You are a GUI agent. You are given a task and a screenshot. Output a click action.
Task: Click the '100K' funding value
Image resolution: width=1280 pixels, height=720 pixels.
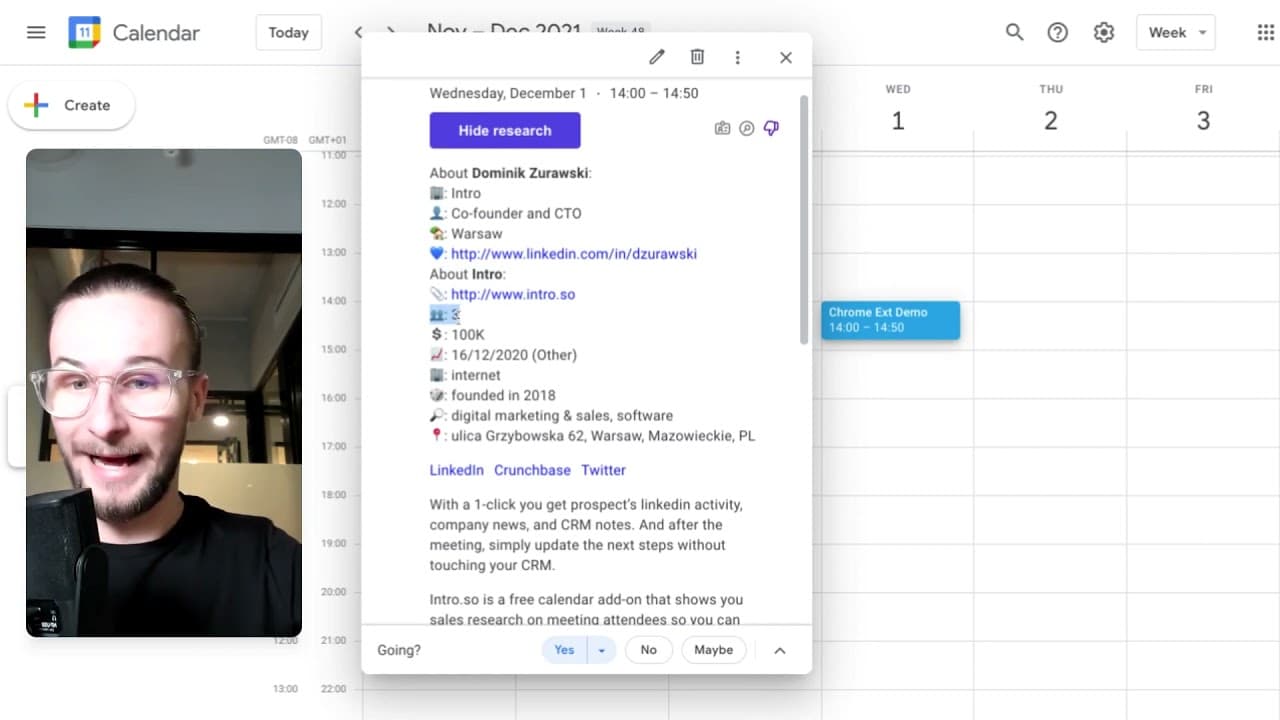click(x=468, y=335)
